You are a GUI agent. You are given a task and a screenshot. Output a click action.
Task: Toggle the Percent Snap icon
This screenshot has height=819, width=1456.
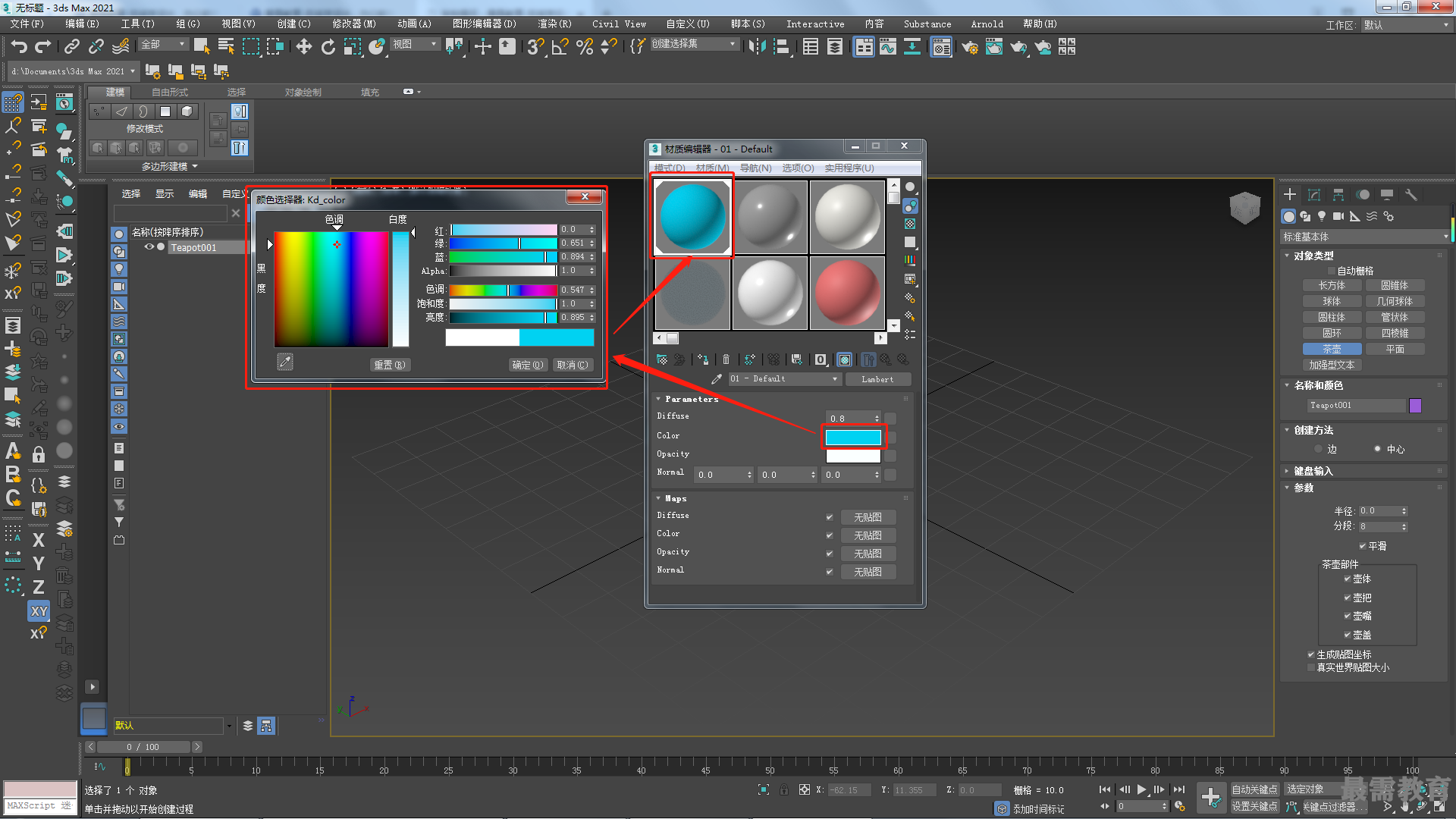click(x=584, y=47)
